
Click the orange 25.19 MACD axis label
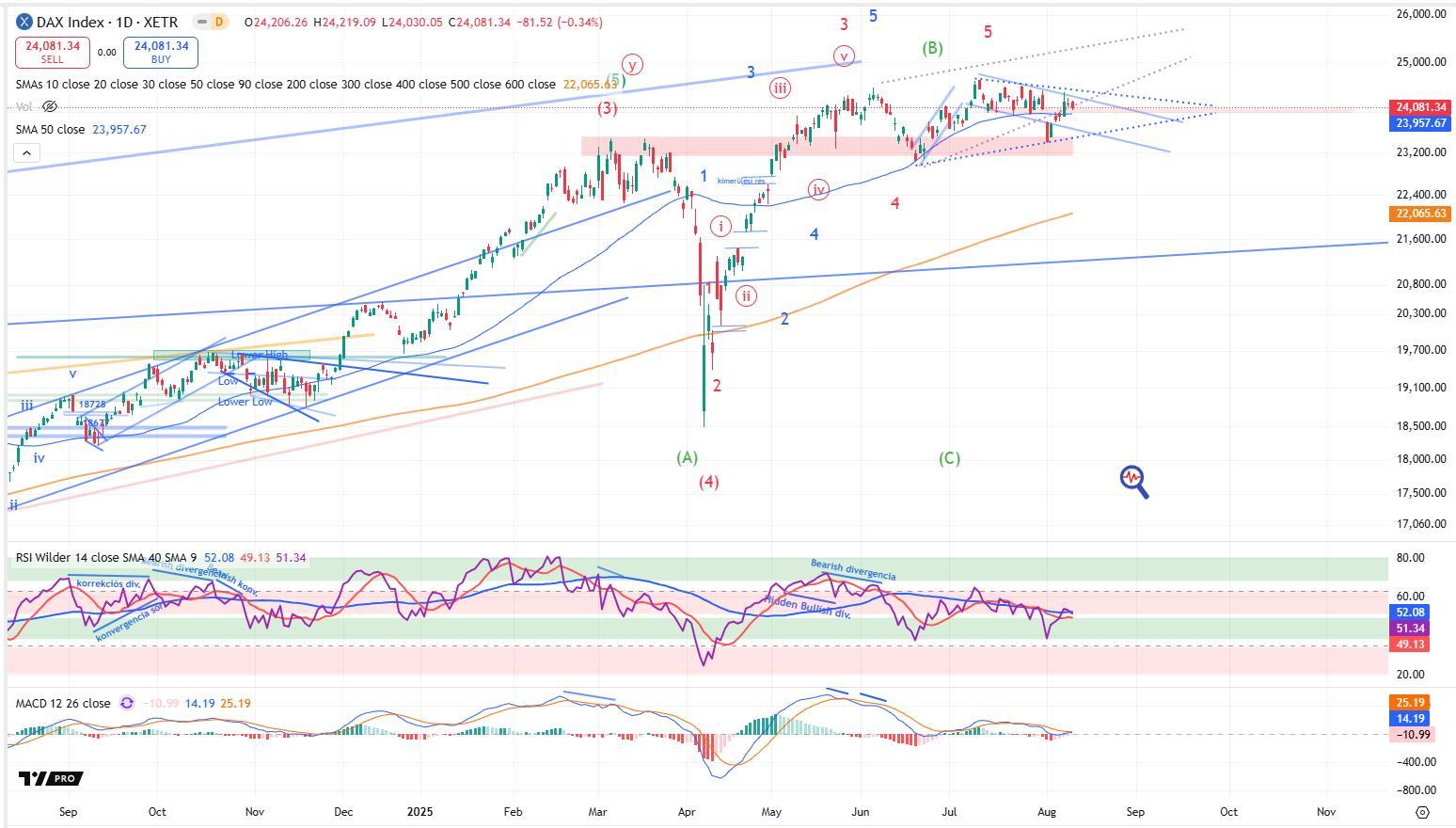click(x=1409, y=702)
